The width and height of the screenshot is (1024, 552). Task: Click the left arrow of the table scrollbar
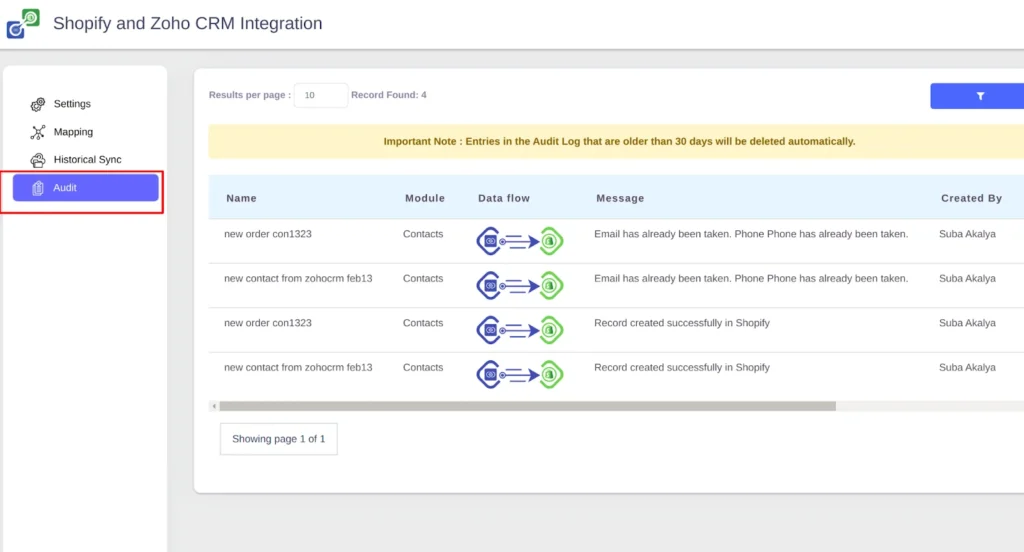pyautogui.click(x=214, y=406)
